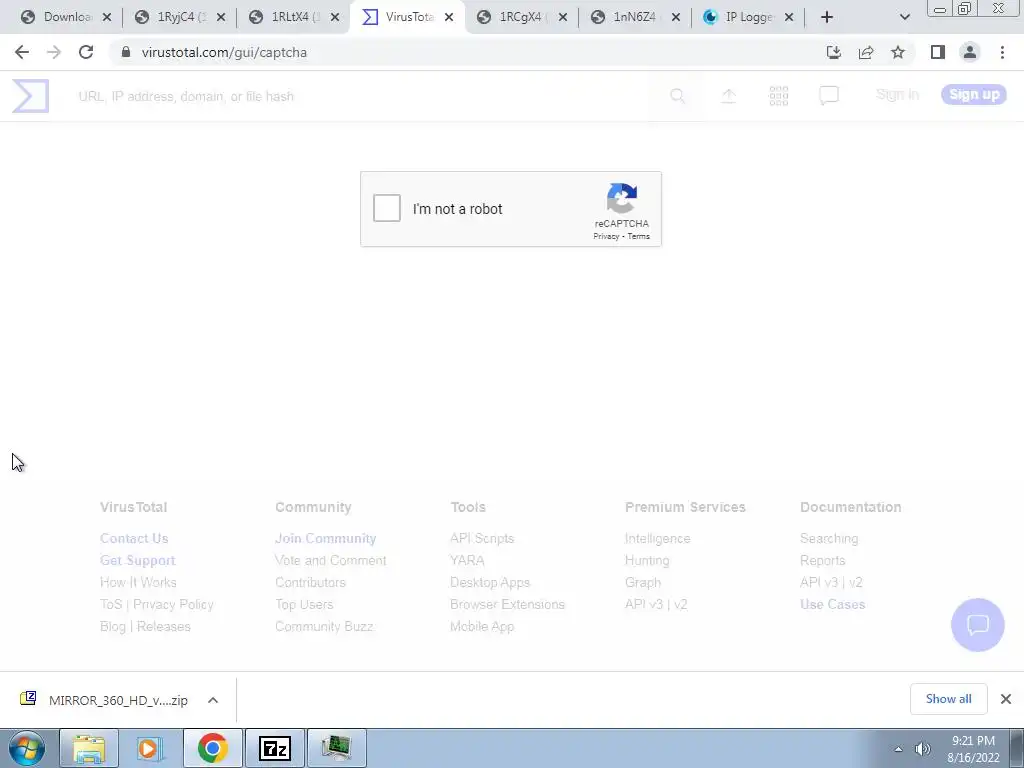Click the Chrome taskbar icon

click(212, 748)
